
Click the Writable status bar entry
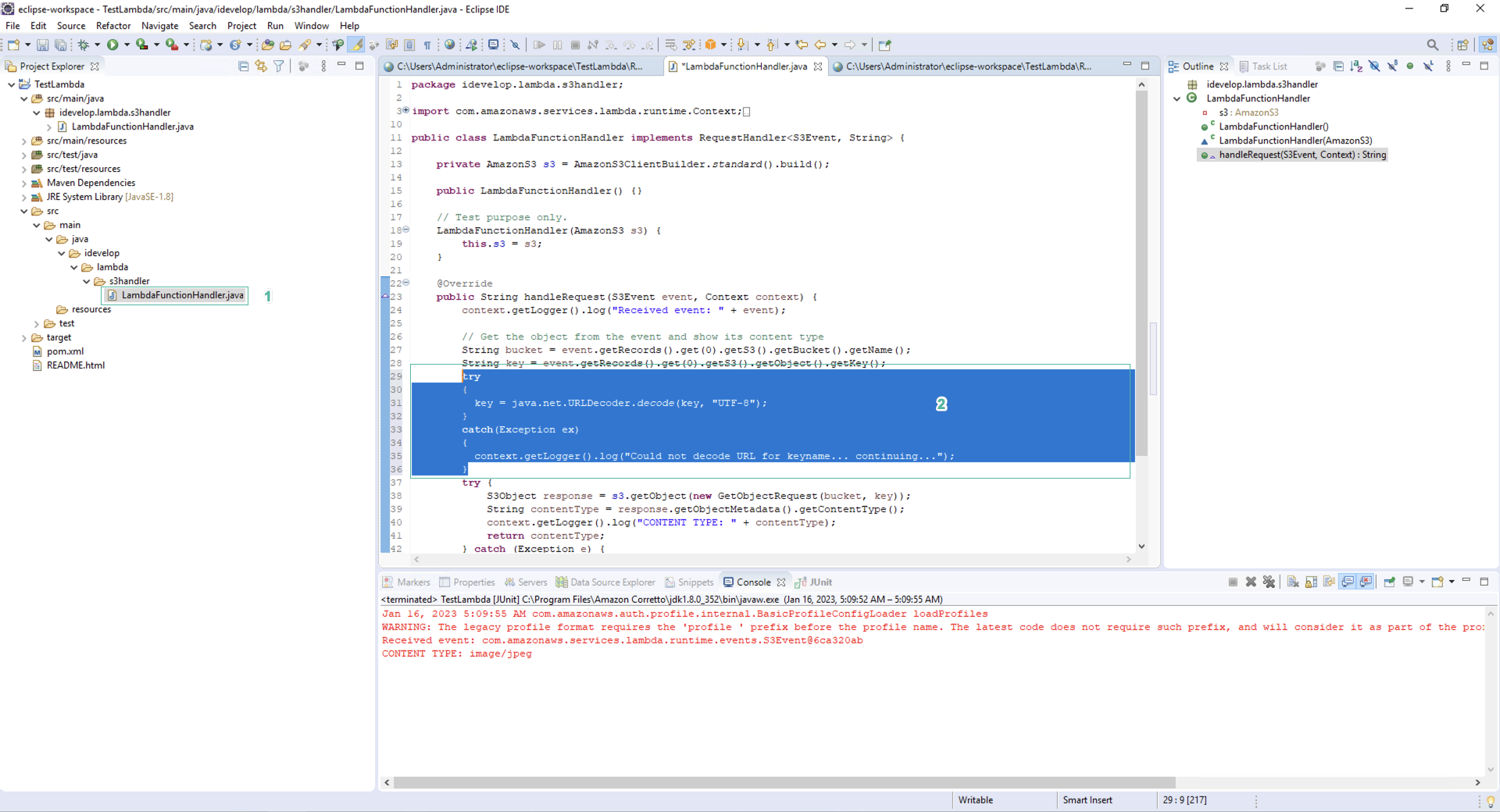(976, 800)
